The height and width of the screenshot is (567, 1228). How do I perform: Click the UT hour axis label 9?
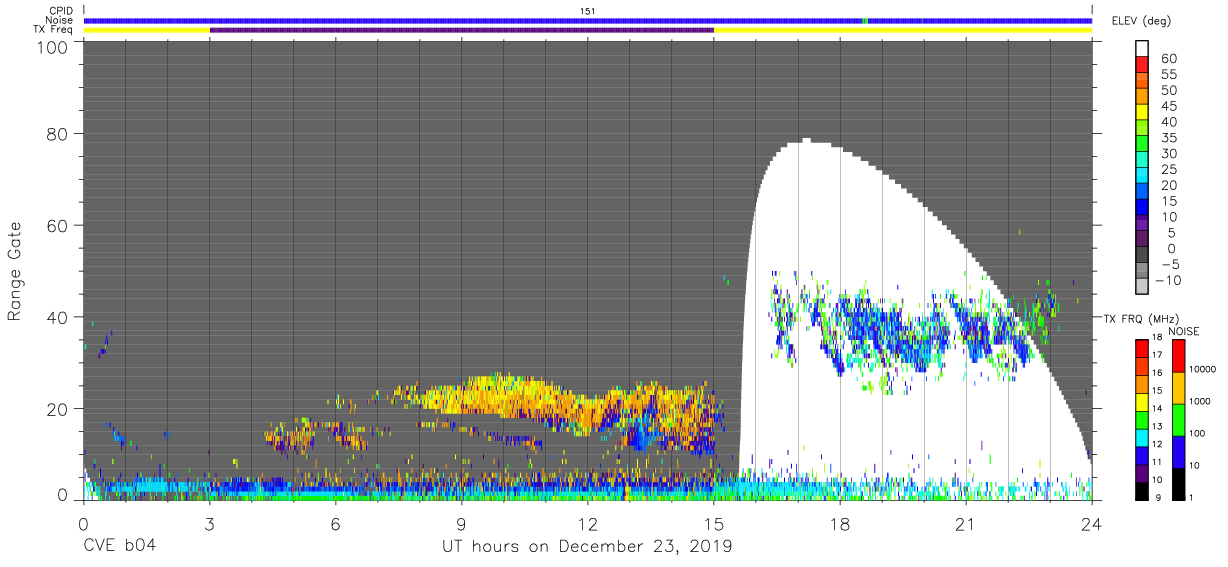tap(461, 524)
